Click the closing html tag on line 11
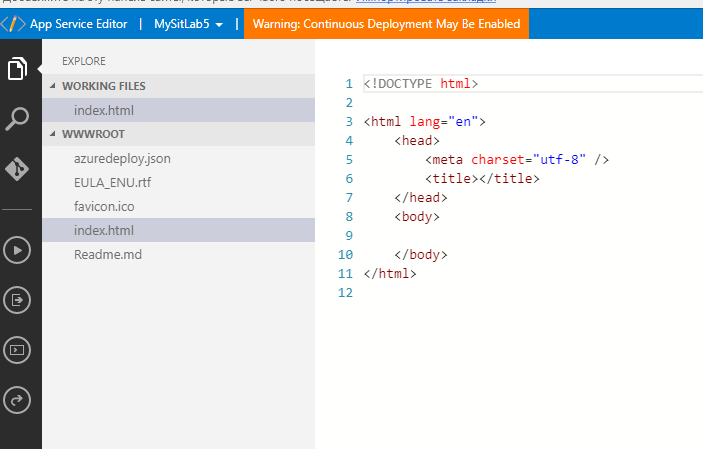 [x=390, y=274]
